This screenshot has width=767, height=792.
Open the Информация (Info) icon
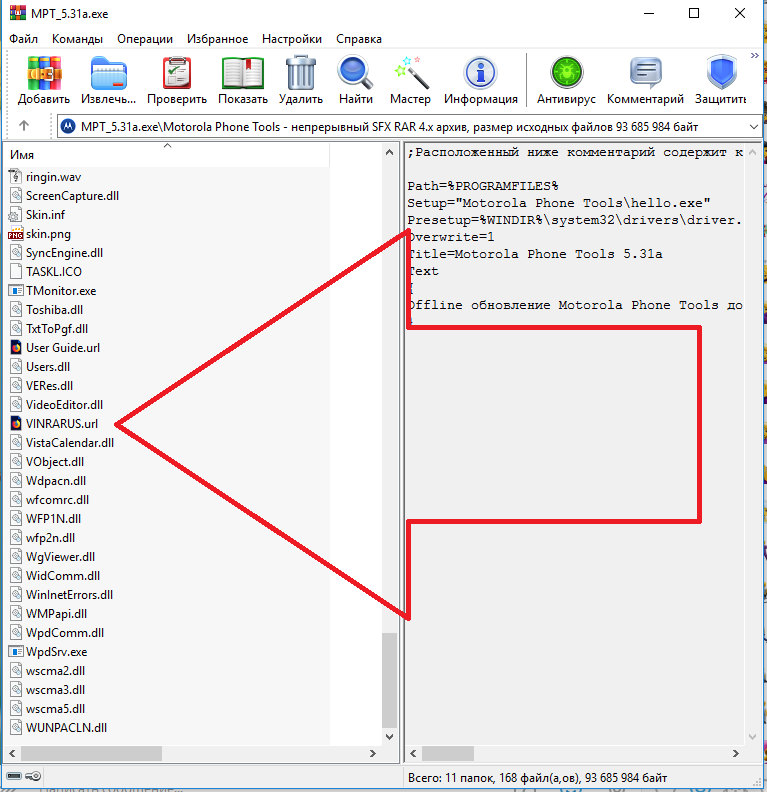(x=481, y=74)
